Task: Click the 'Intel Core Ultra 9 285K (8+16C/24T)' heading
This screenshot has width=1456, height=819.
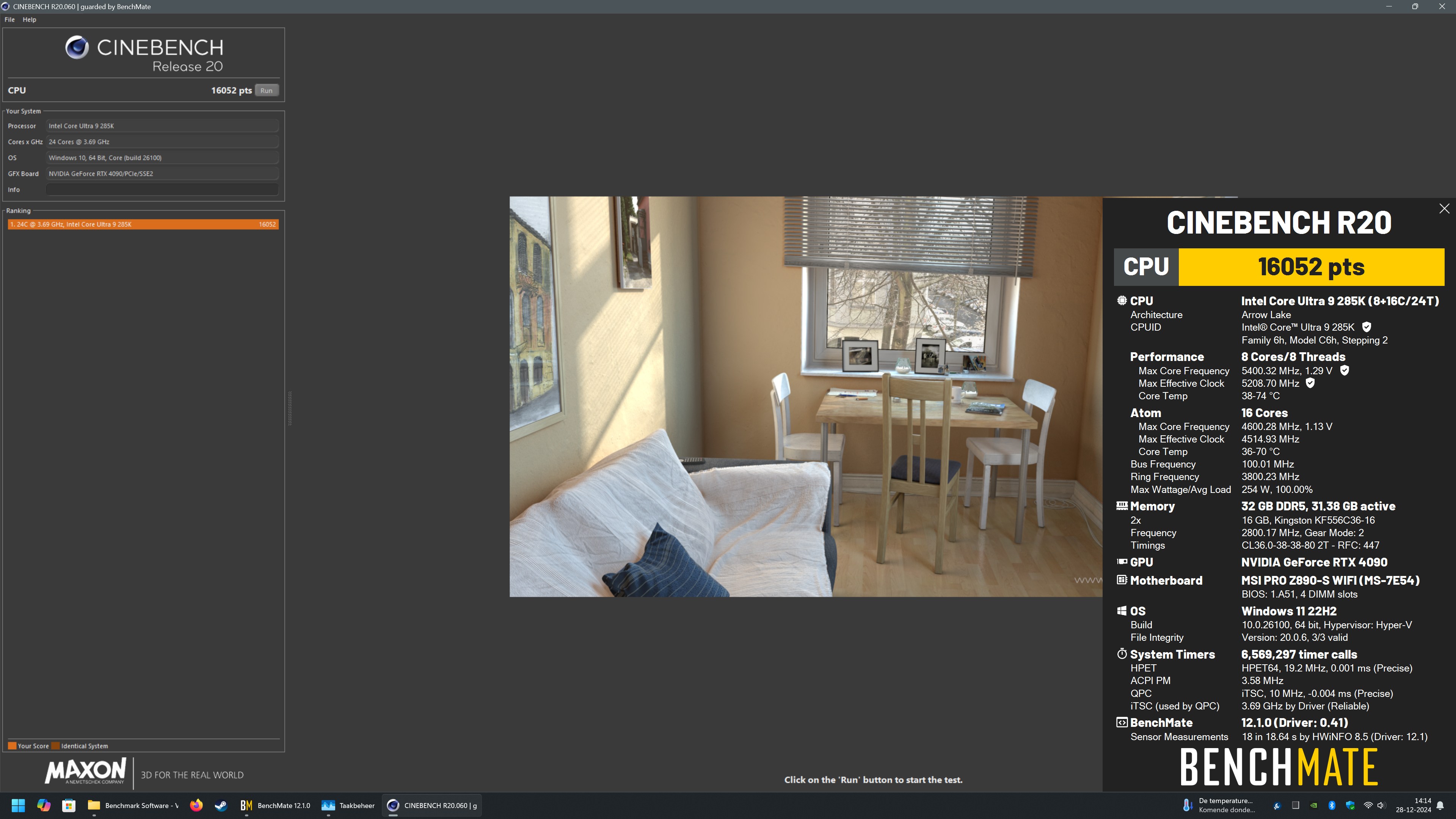Action: tap(1340, 301)
